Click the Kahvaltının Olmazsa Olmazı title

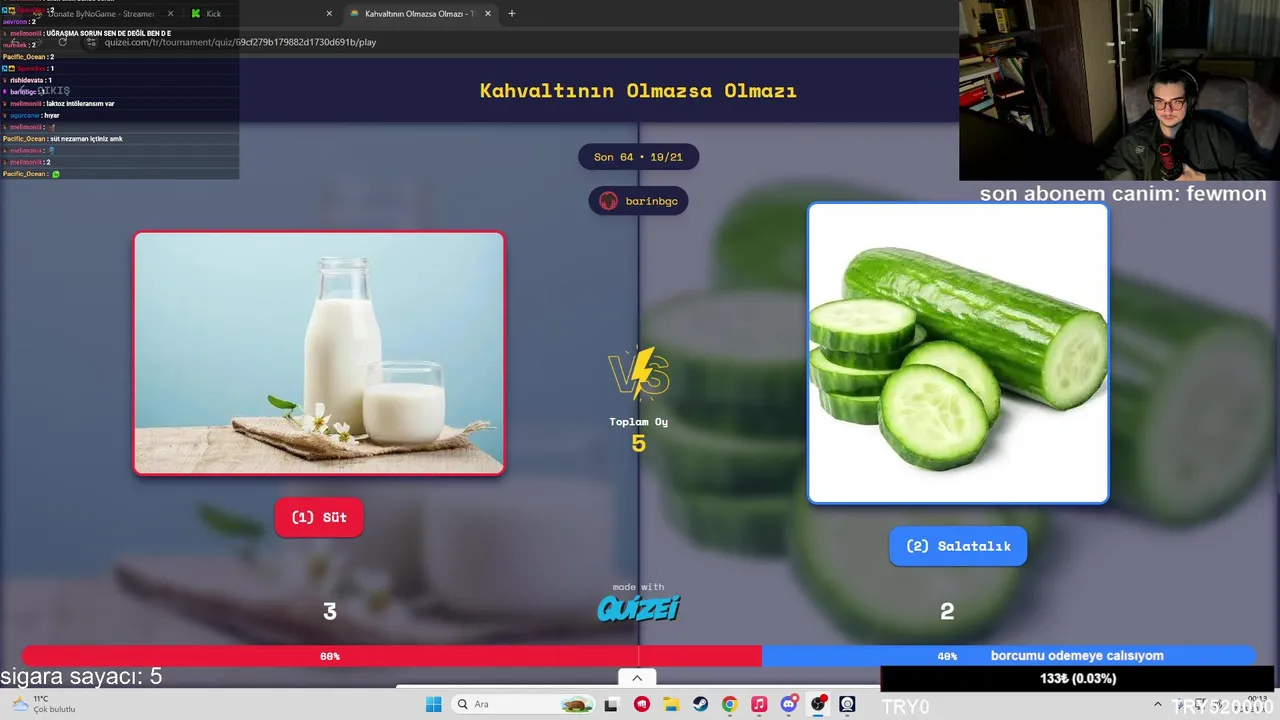click(x=638, y=91)
